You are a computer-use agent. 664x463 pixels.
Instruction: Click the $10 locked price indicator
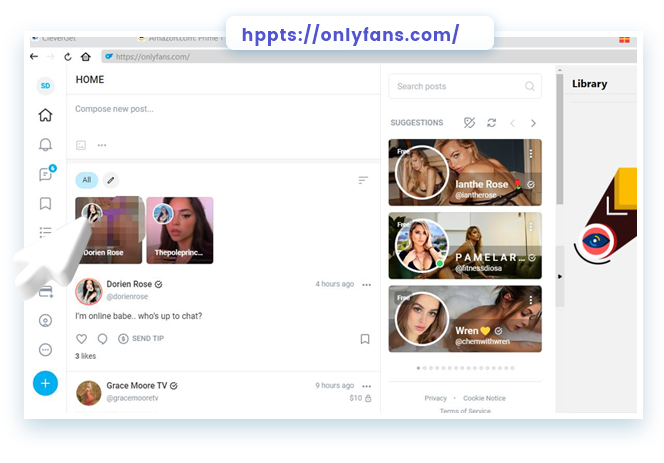tap(360, 398)
